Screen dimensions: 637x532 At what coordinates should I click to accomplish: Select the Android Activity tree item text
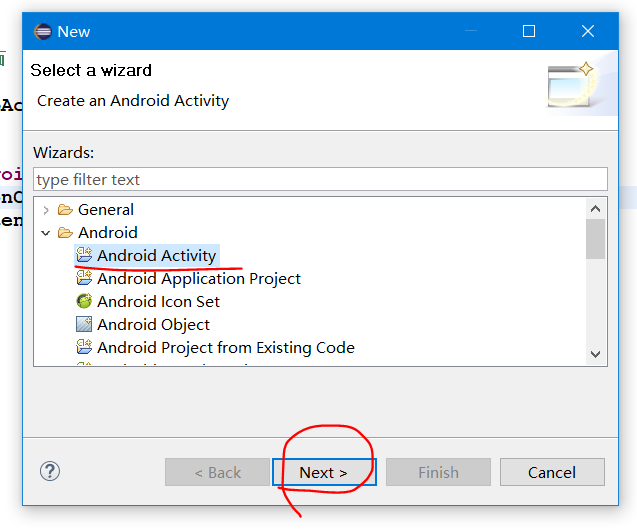coord(157,255)
